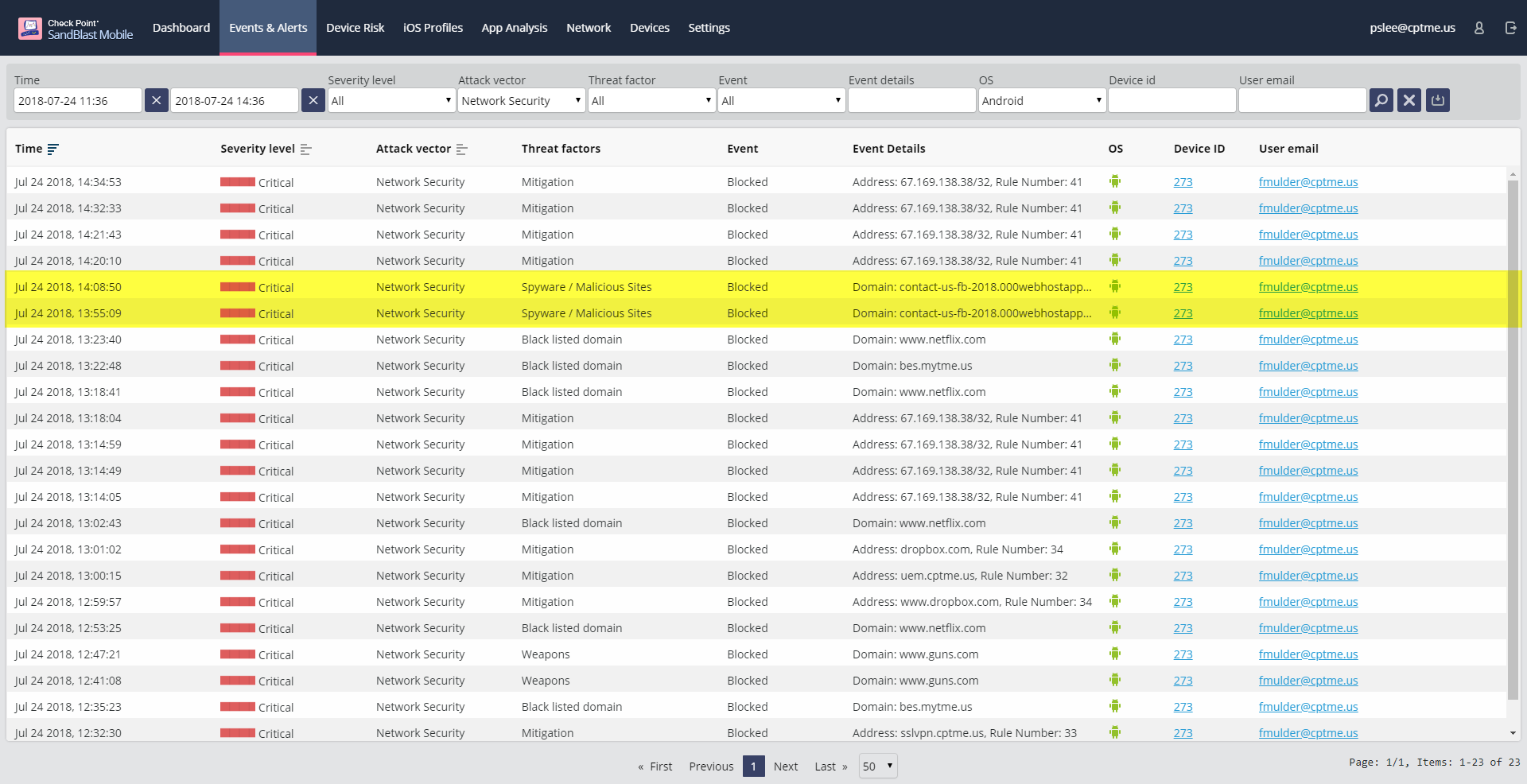
Task: Click Android icon in 14:08:50 row
Action: pyautogui.click(x=1115, y=286)
